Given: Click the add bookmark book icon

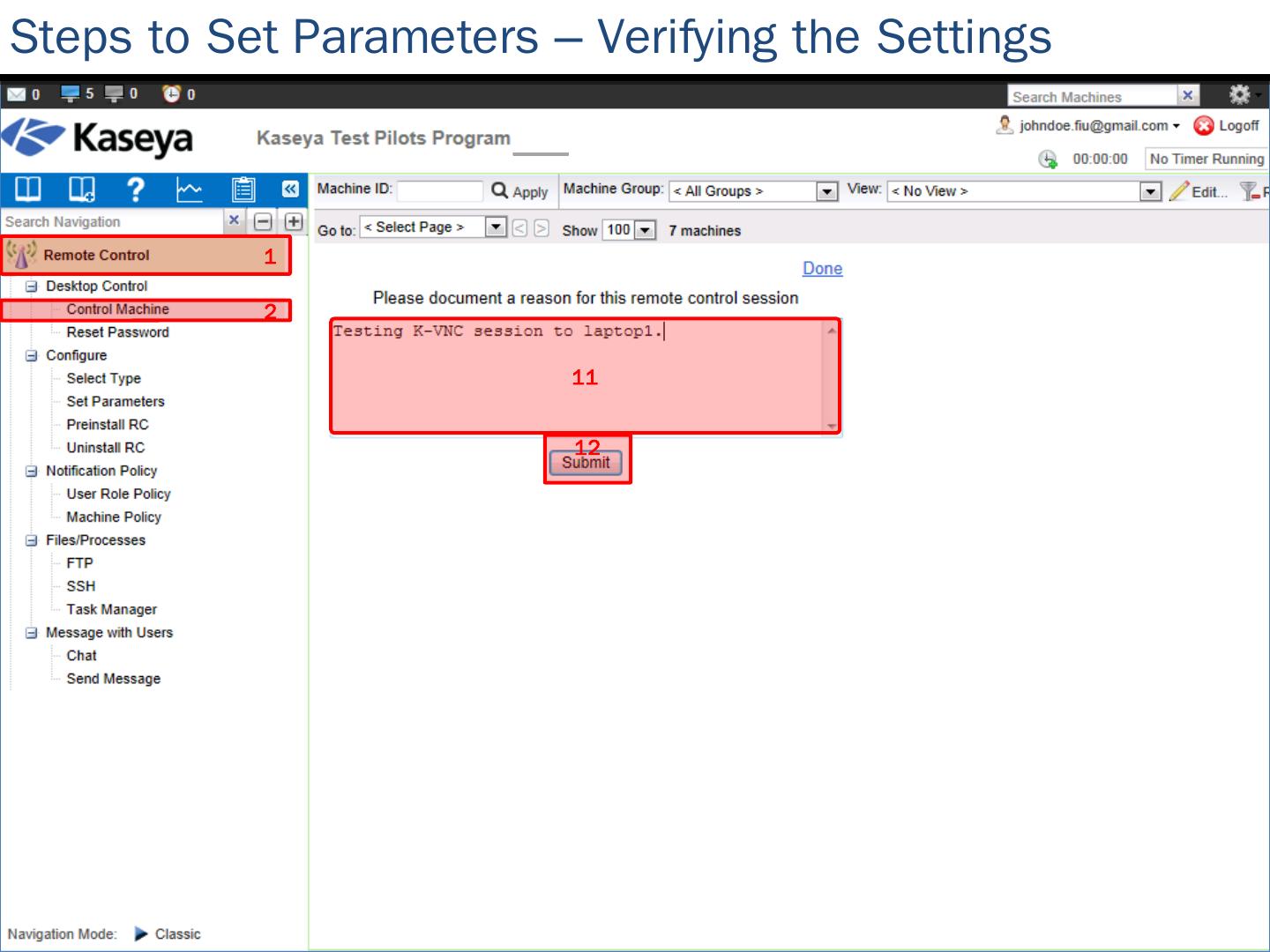Looking at the screenshot, I should [82, 190].
